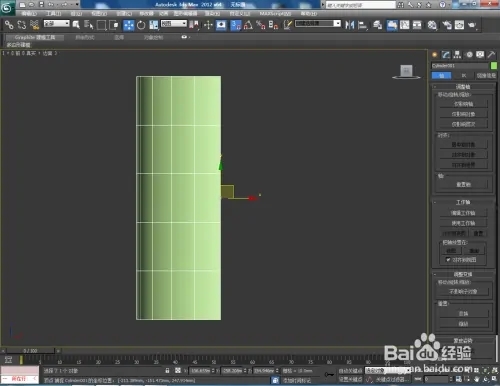
Task: Toggle the Spinner Snap button
Action: 273,25
